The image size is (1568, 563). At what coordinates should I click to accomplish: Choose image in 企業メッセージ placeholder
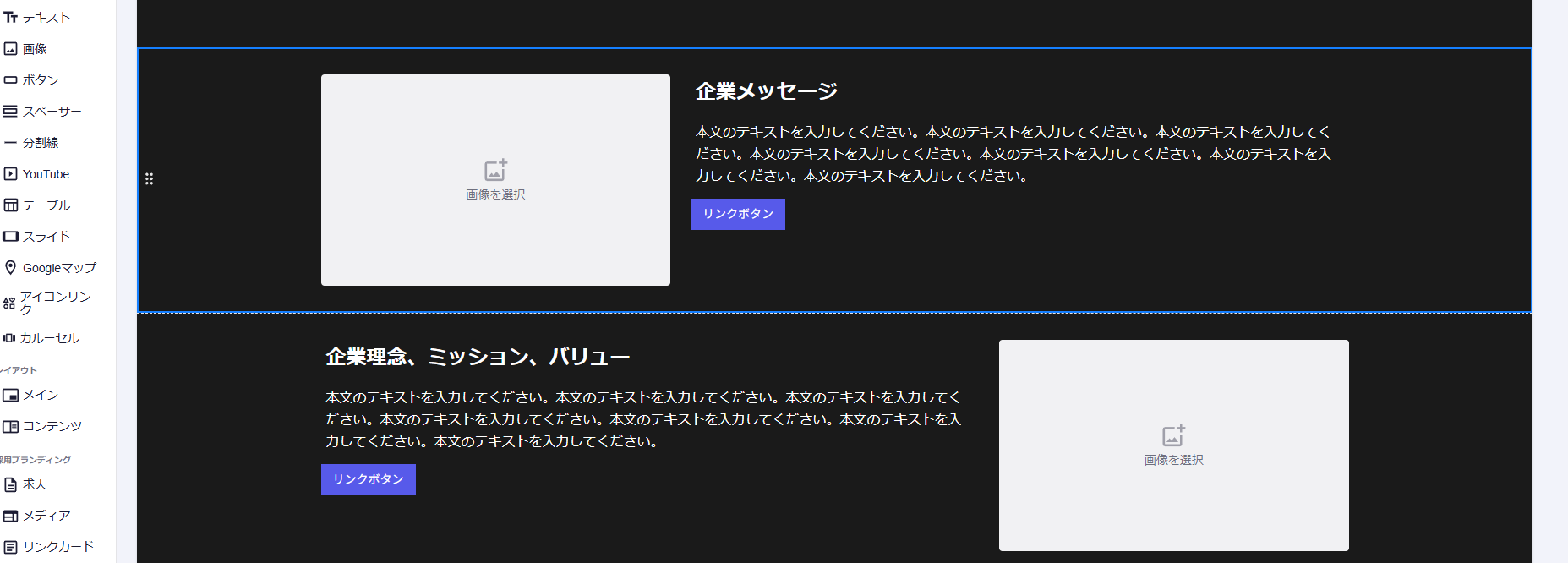[x=495, y=180]
